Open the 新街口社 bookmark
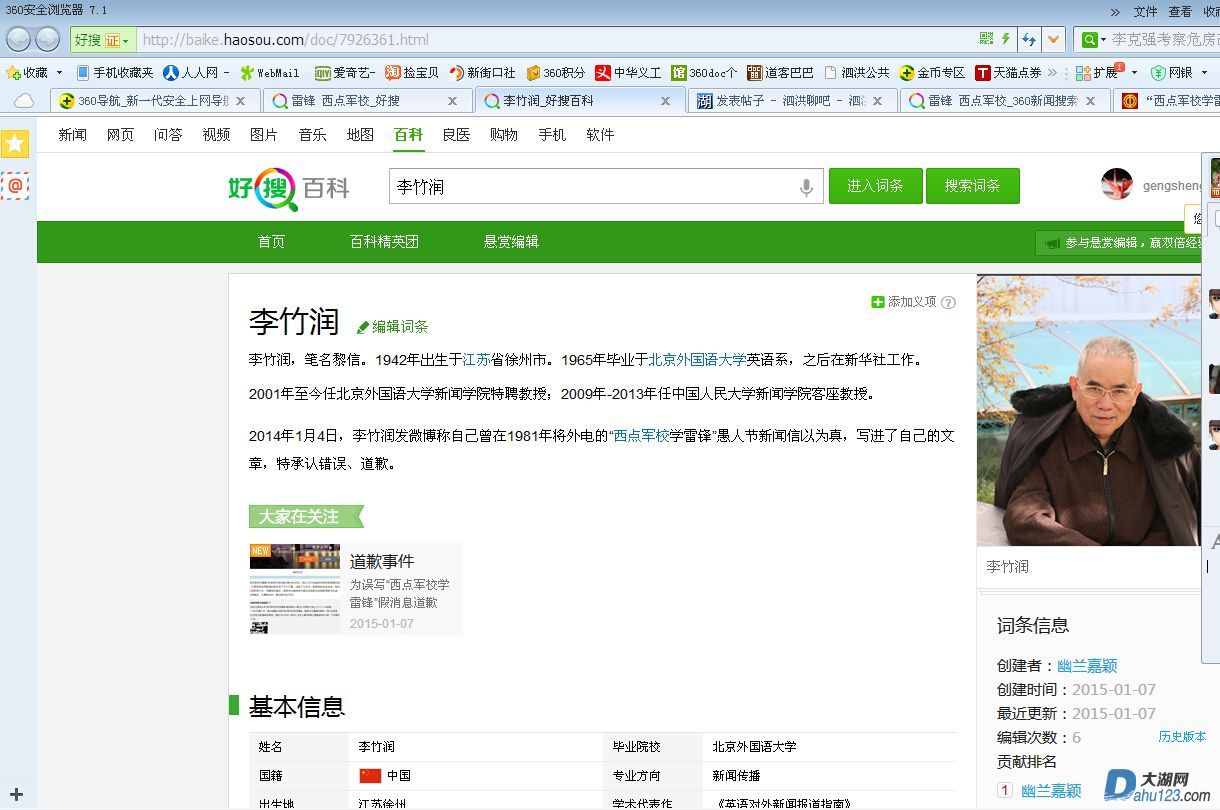 coord(482,72)
